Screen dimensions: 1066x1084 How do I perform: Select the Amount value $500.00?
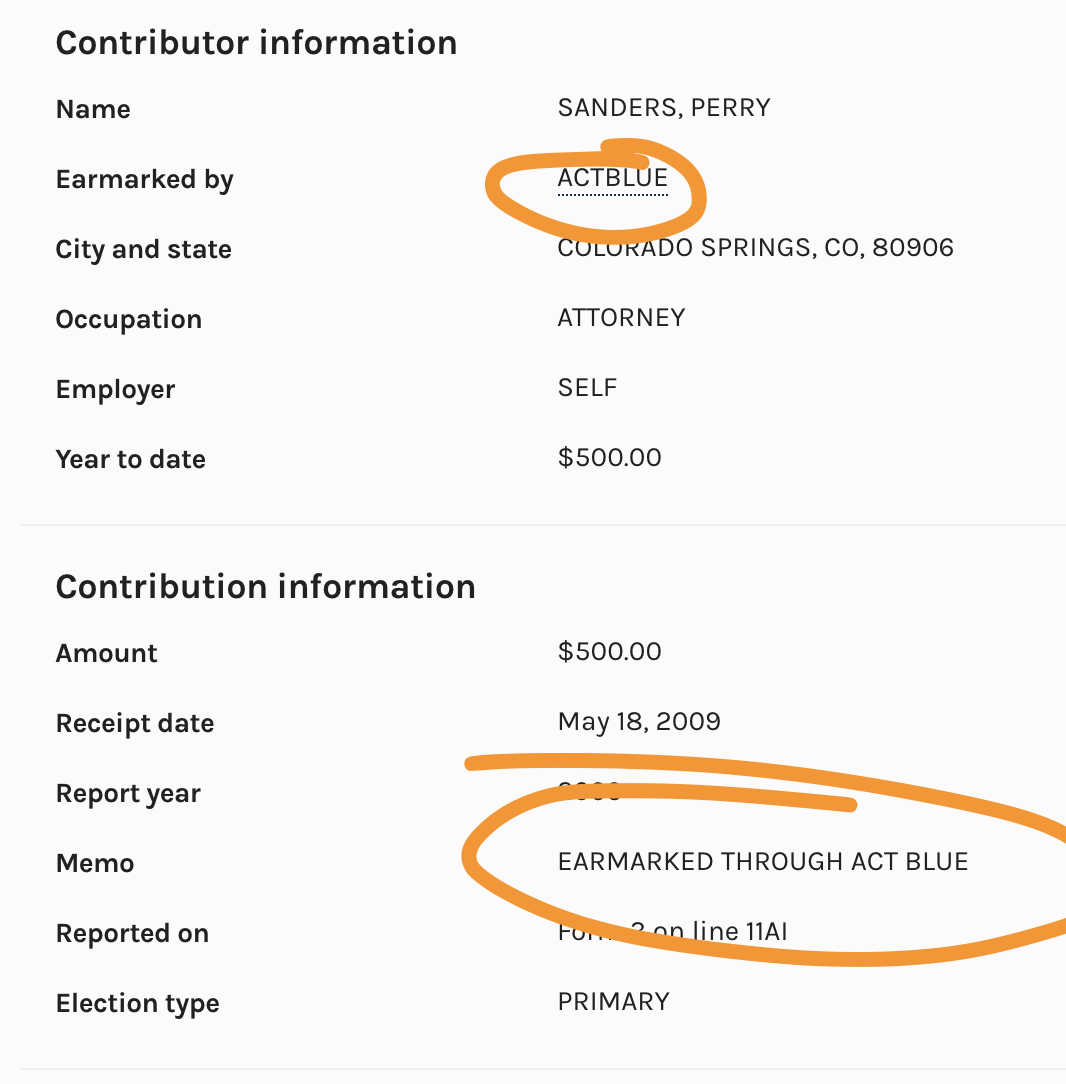pos(609,652)
